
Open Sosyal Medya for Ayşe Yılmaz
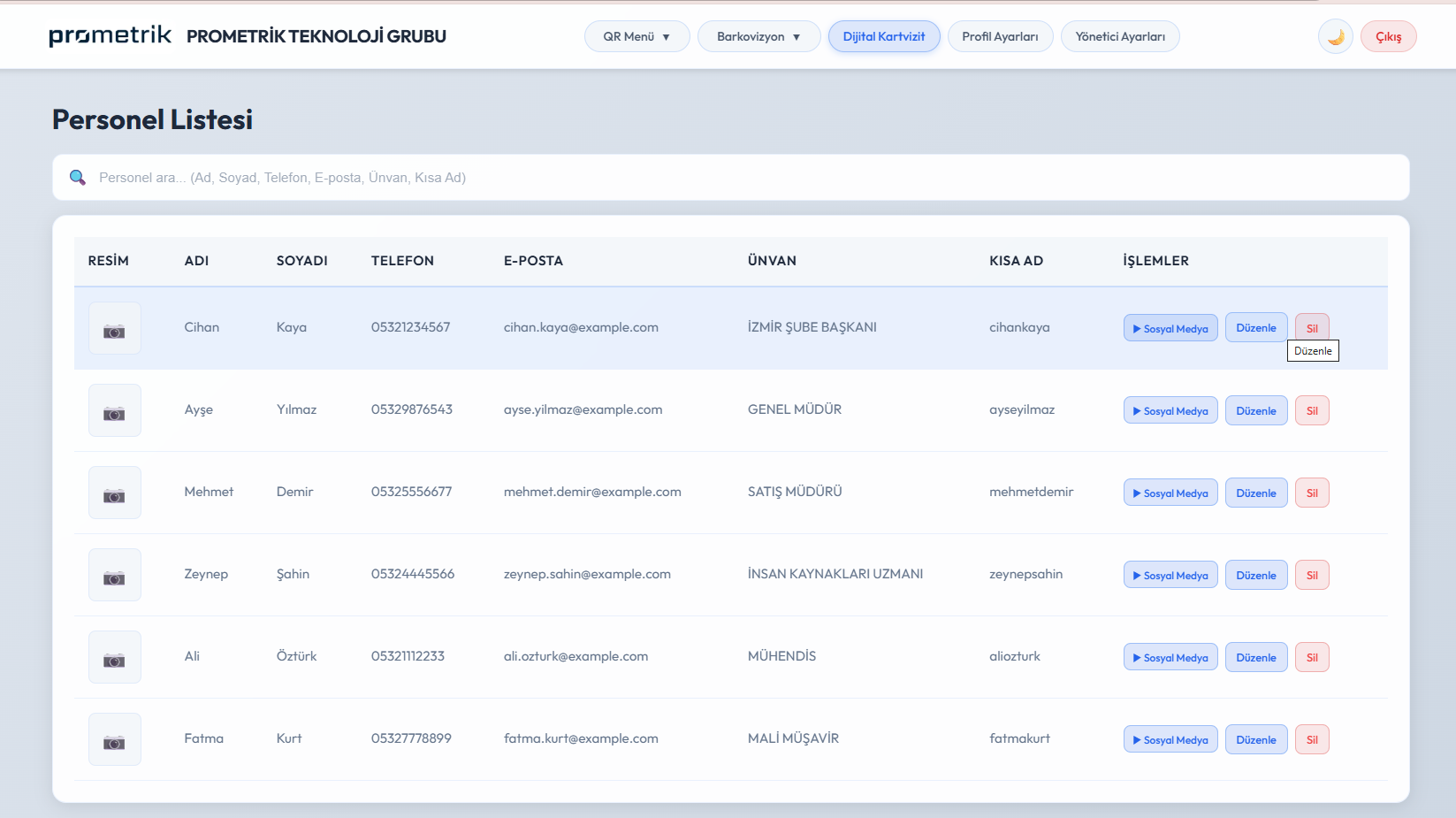tap(1170, 410)
